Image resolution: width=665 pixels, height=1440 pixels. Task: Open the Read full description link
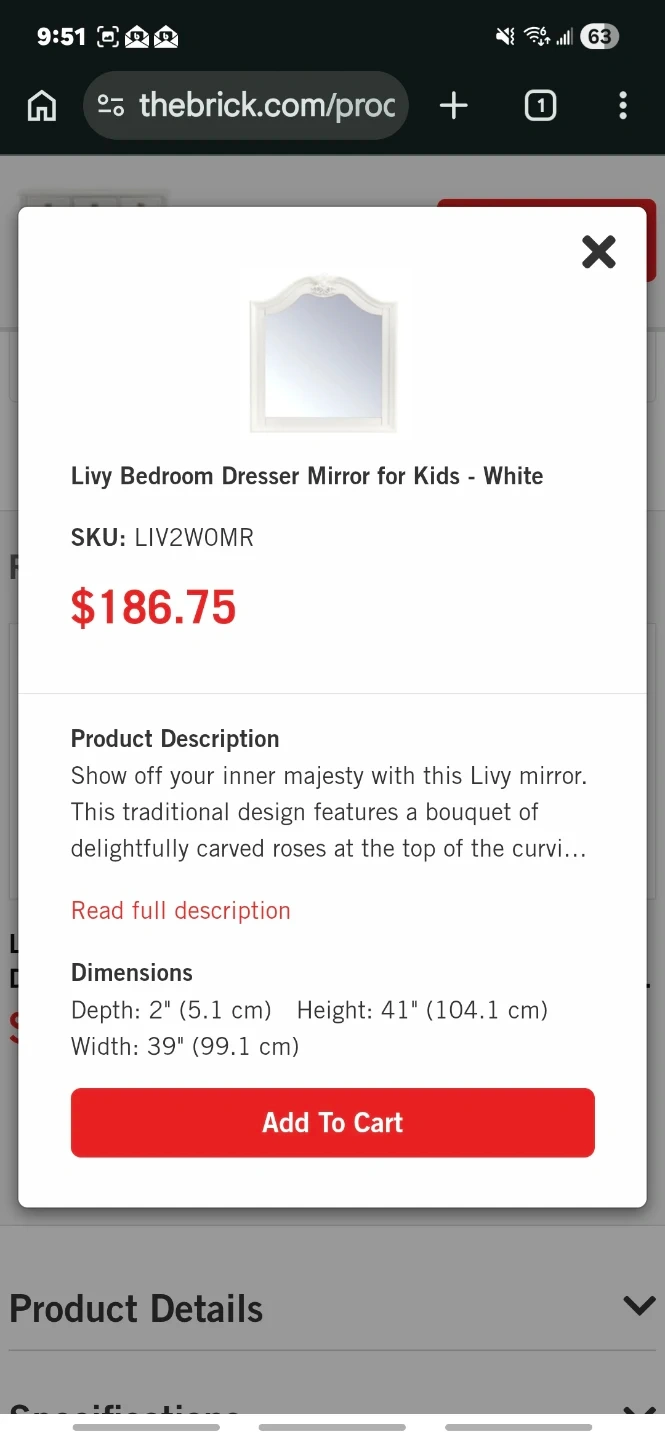coord(181,911)
